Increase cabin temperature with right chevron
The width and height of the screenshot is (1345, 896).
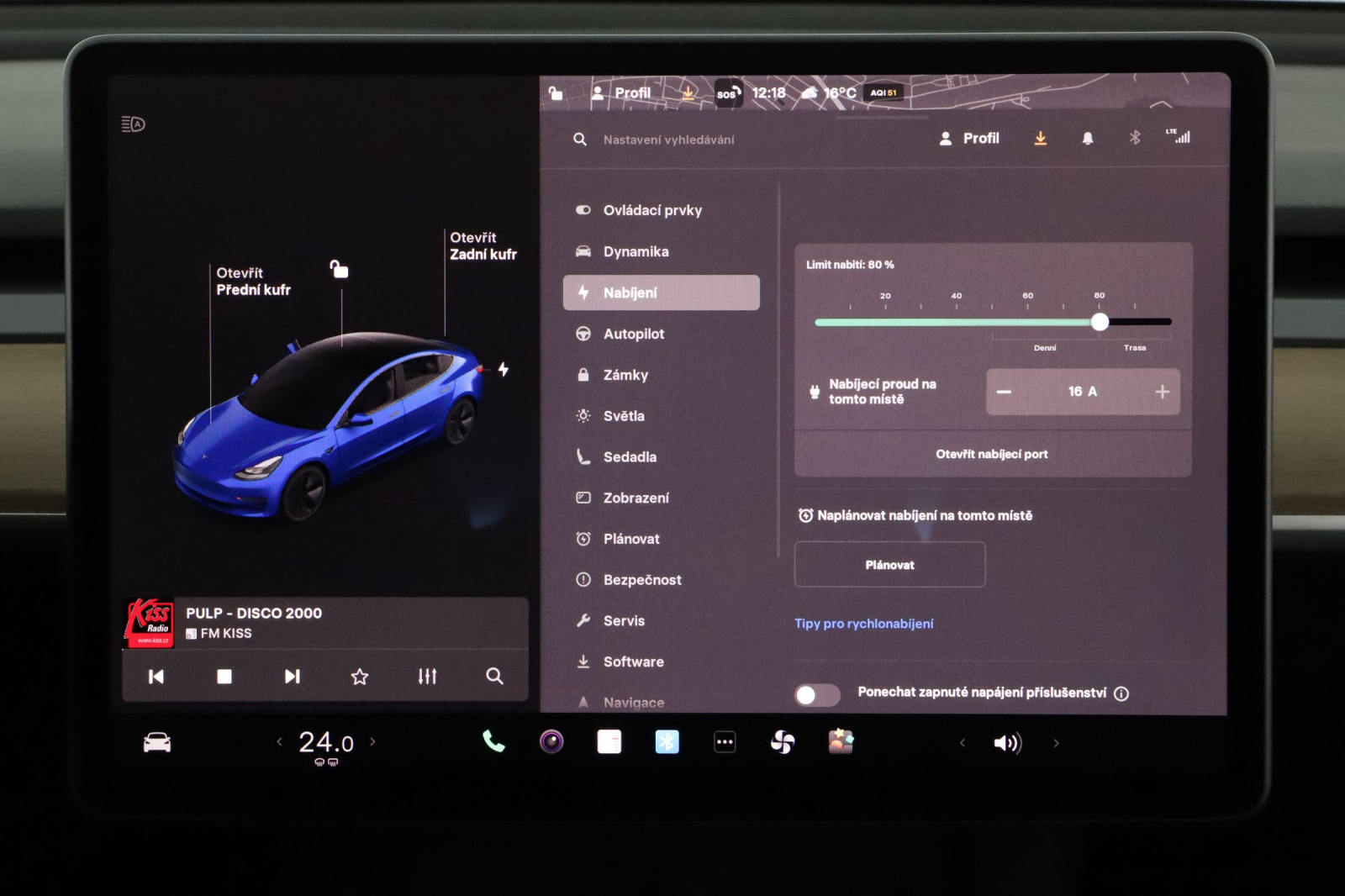point(373,742)
